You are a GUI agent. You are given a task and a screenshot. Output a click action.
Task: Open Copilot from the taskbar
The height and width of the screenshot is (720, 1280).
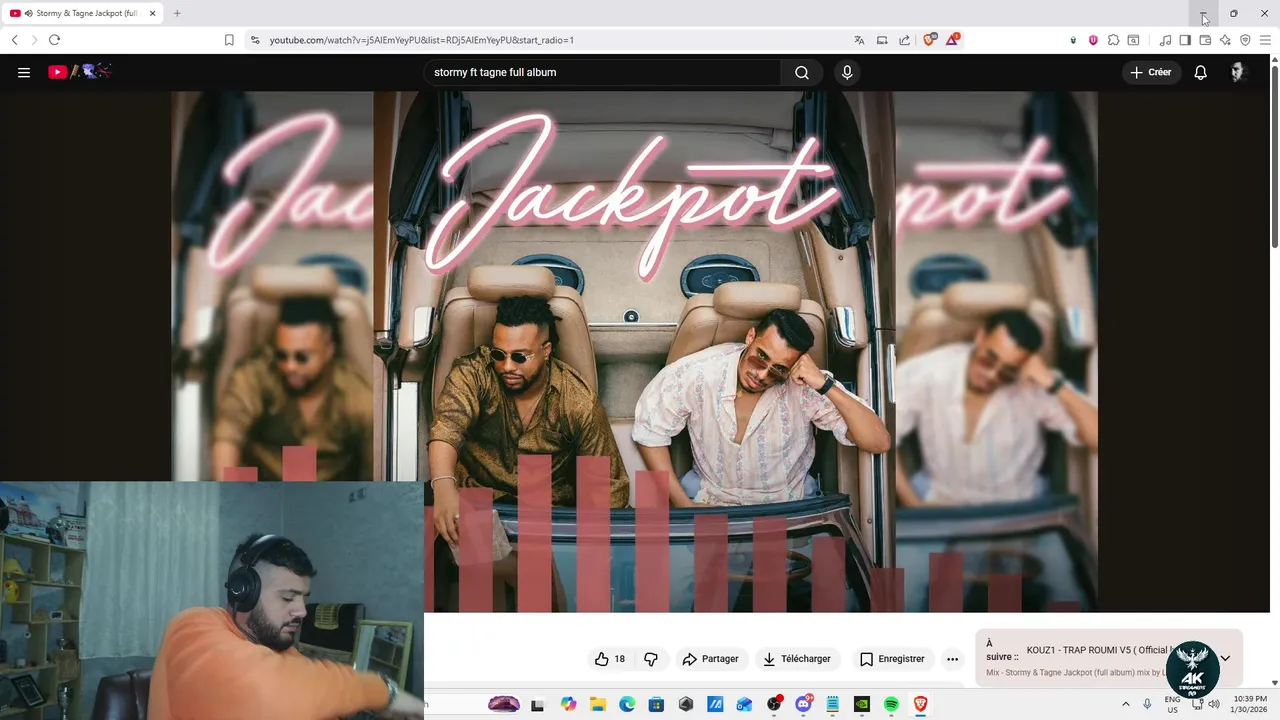(569, 704)
